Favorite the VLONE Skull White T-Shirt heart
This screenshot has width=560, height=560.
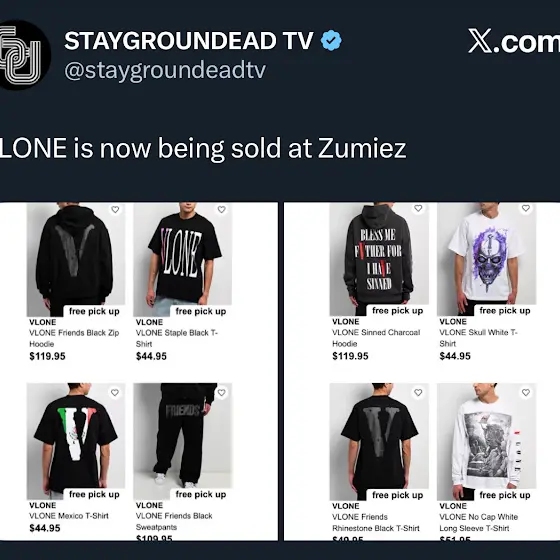[x=526, y=208]
